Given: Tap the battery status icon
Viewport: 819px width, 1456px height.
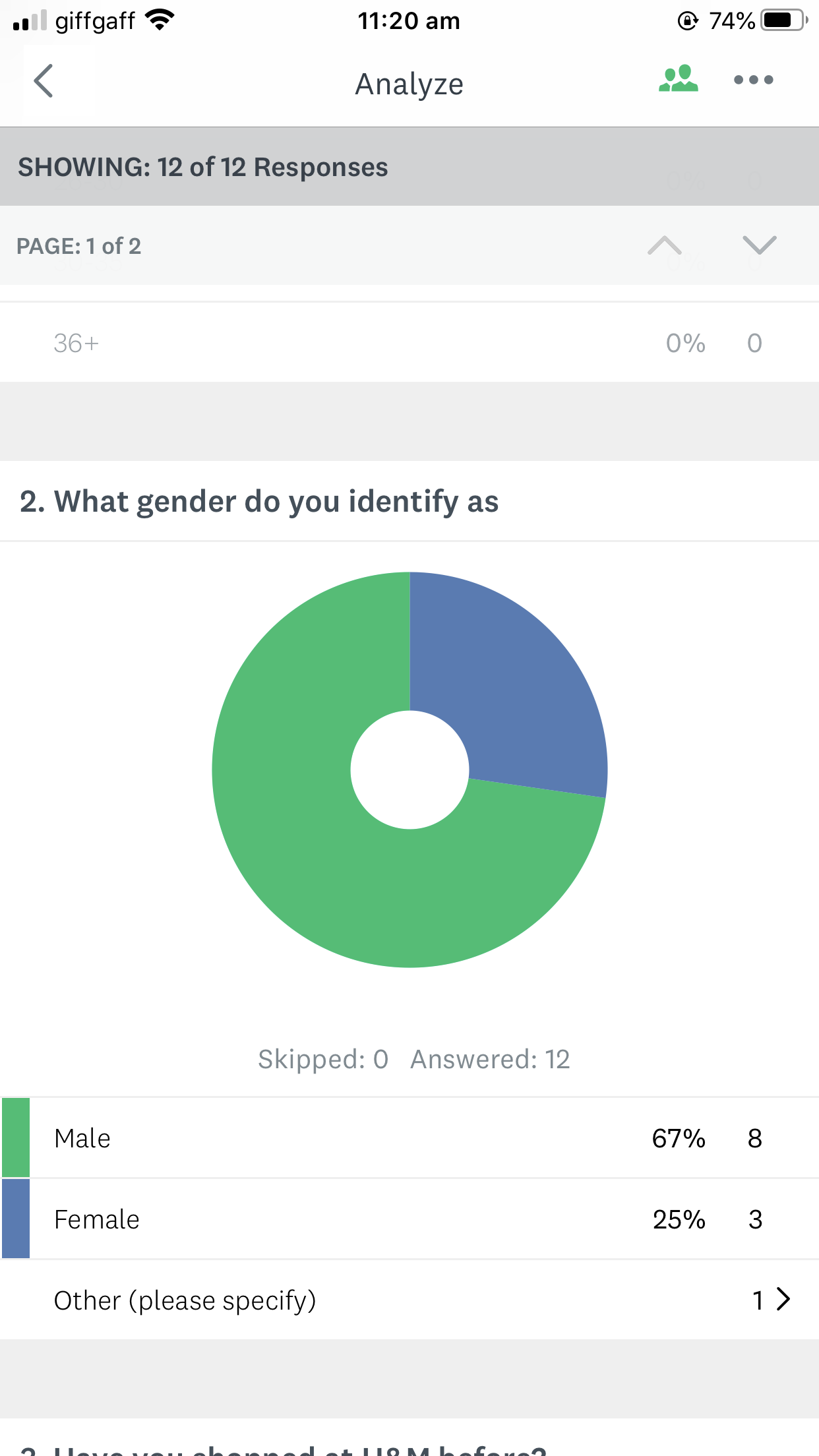Looking at the screenshot, I should coord(783,20).
